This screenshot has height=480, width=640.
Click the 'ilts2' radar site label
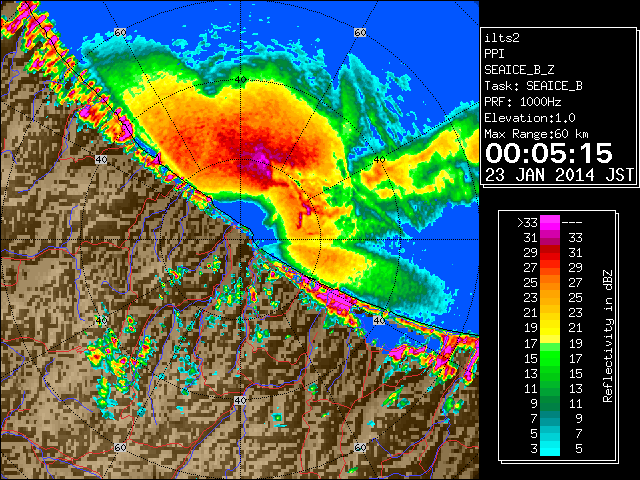[502, 38]
